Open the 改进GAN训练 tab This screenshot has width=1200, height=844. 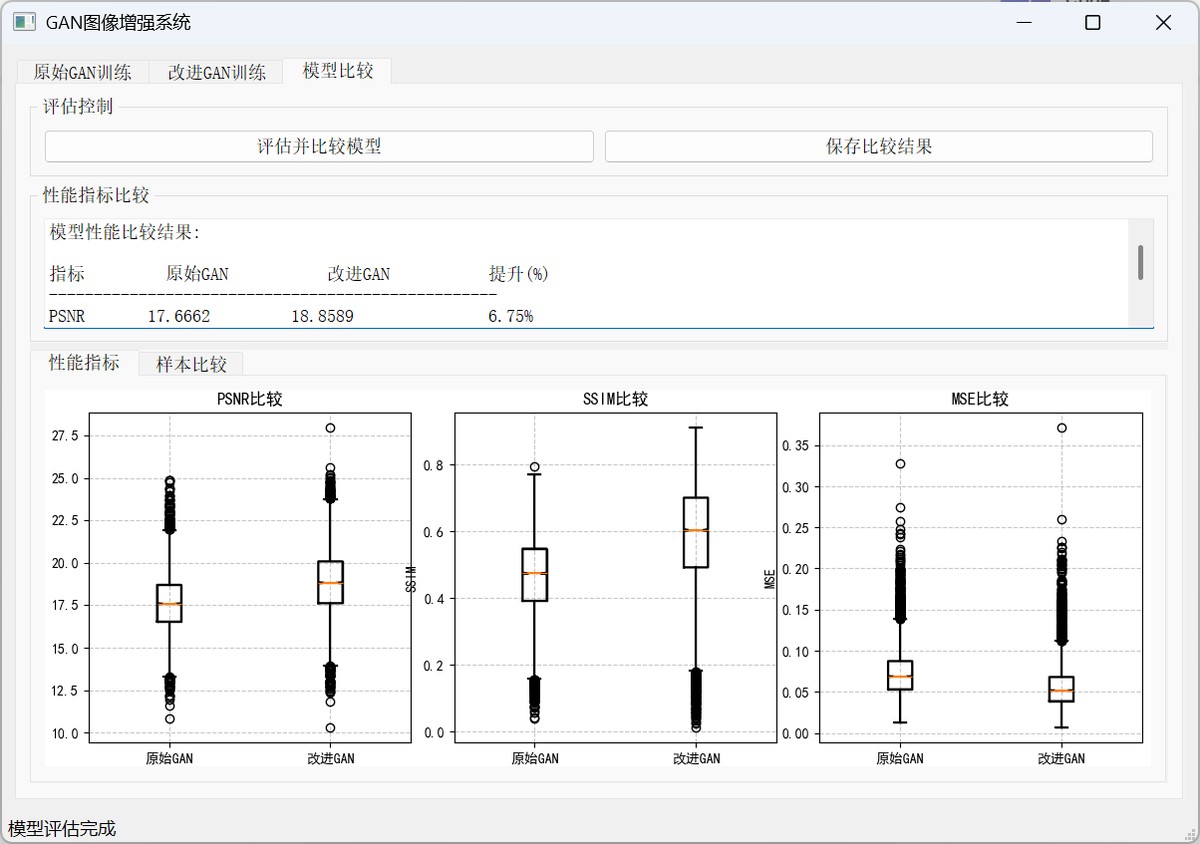(x=216, y=72)
